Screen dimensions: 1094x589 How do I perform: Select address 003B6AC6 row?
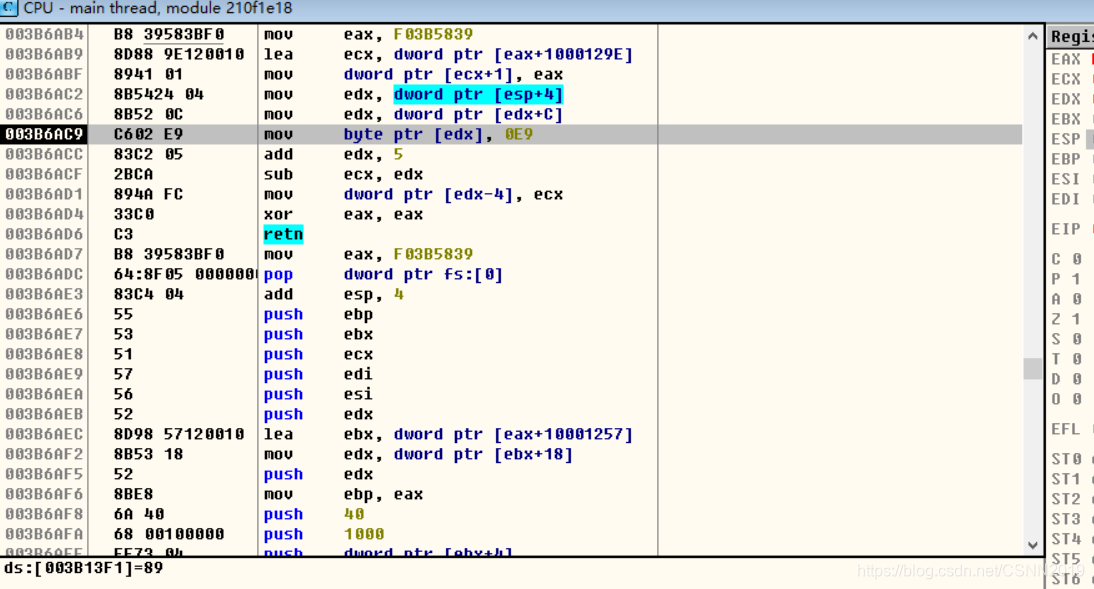(512, 114)
